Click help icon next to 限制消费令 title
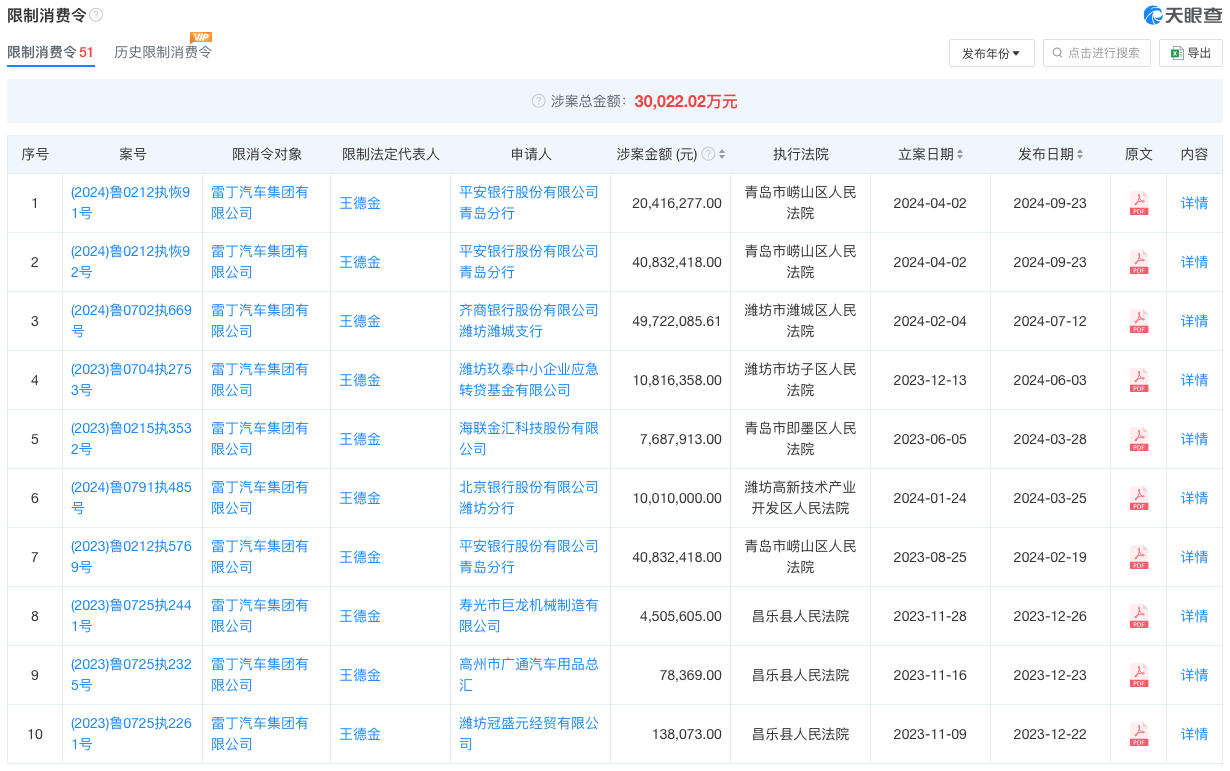The height and width of the screenshot is (771, 1230). point(96,16)
